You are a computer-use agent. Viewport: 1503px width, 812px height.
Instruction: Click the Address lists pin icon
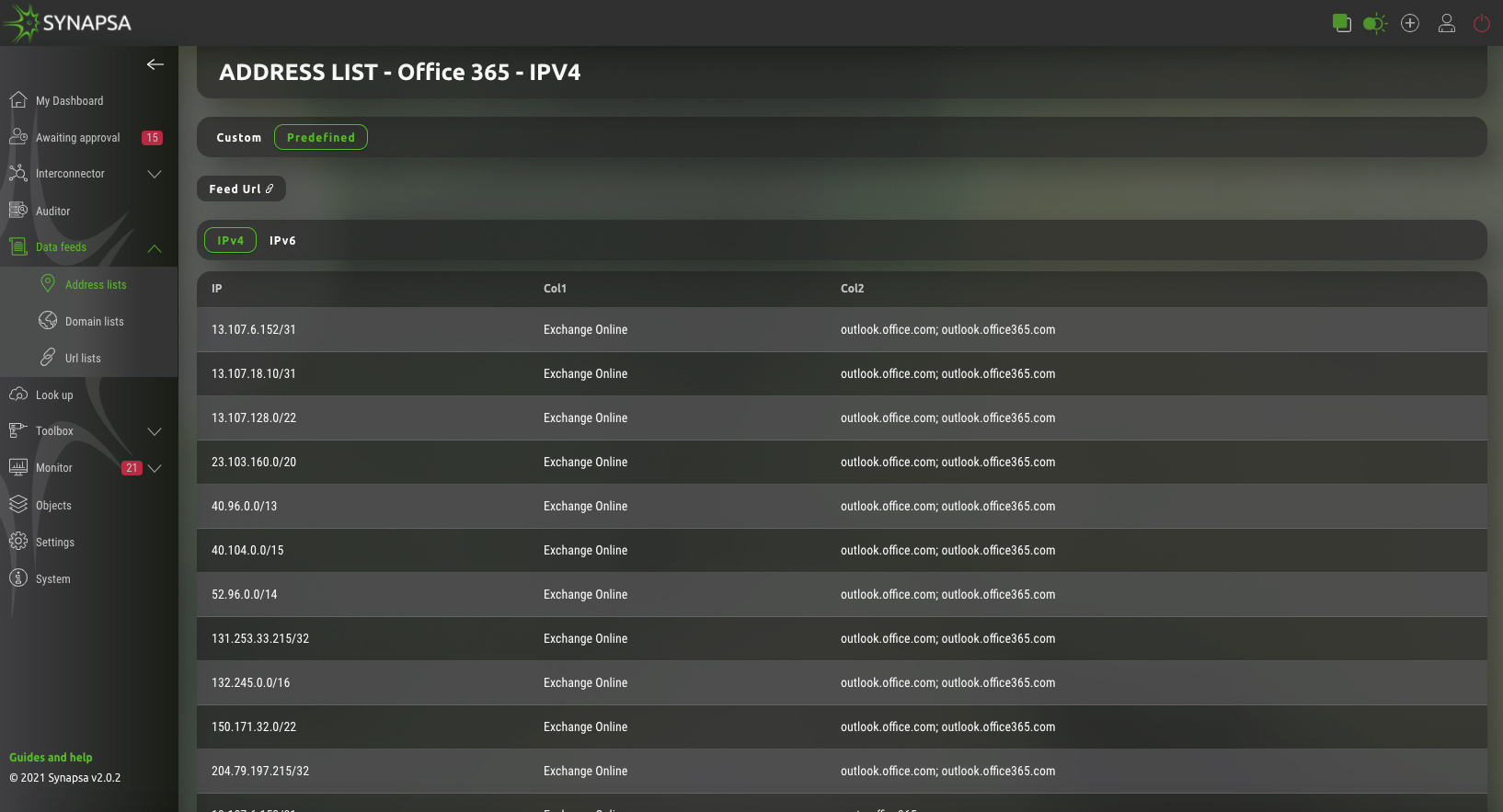pos(48,283)
